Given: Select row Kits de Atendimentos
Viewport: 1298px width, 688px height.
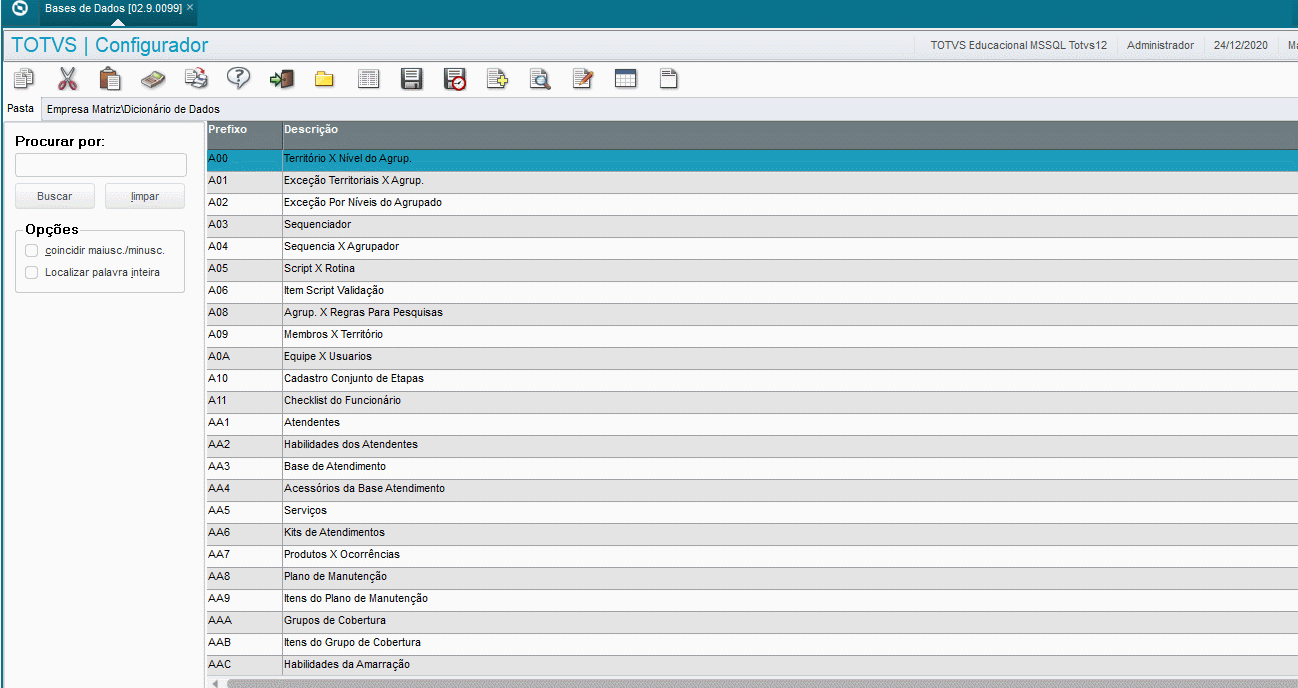Looking at the screenshot, I should tap(752, 533).
